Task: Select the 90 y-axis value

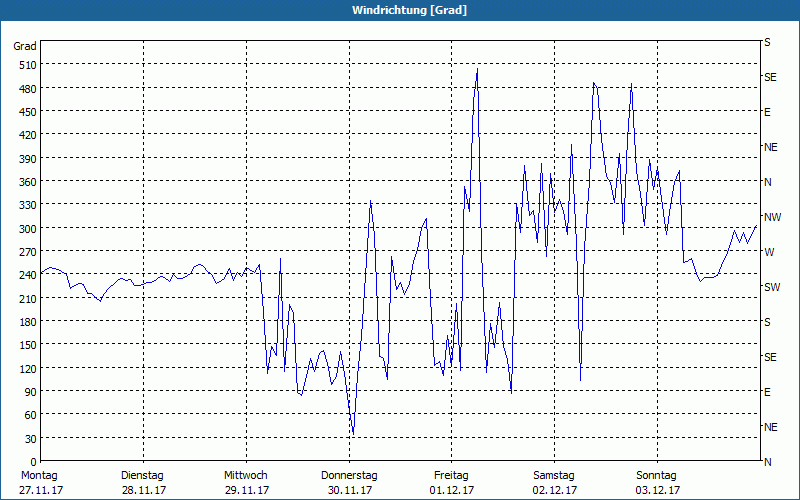Action: coord(31,392)
